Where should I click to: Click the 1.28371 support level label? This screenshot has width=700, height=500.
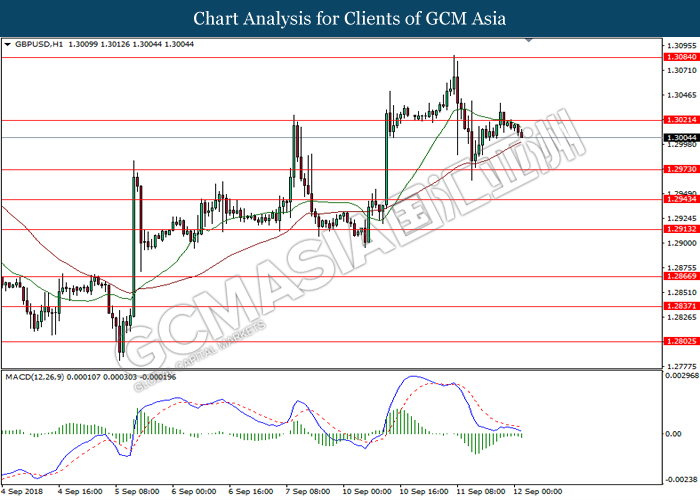pos(681,306)
